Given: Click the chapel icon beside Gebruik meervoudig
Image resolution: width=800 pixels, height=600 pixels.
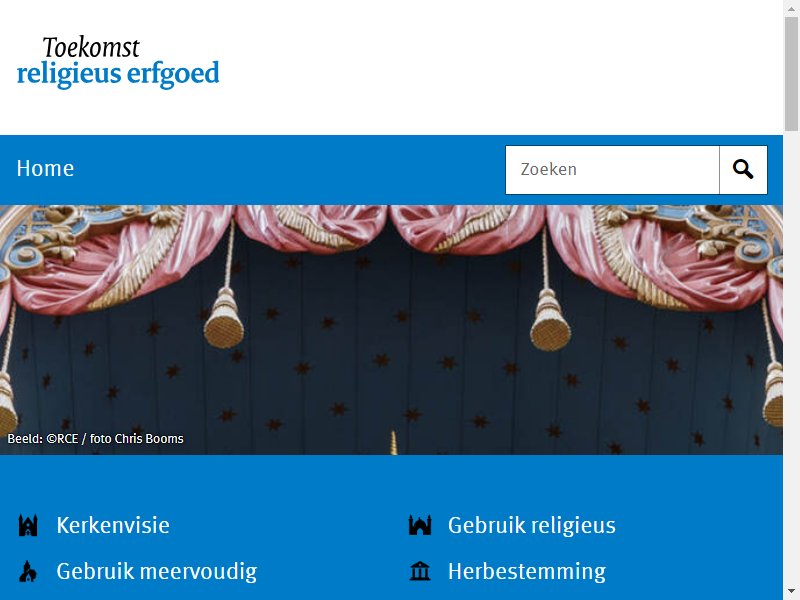Looking at the screenshot, I should point(28,571).
